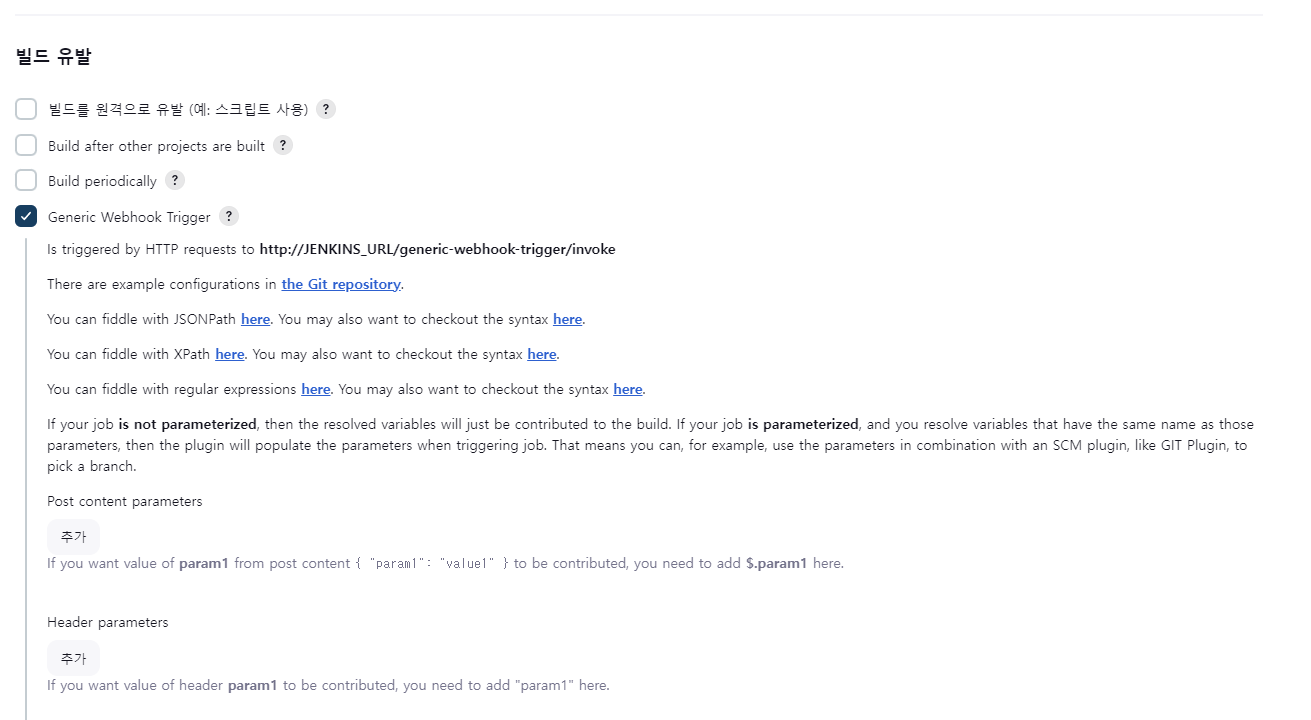The height and width of the screenshot is (720, 1311).
Task: Open the XPath fiddle link
Action: 229,353
